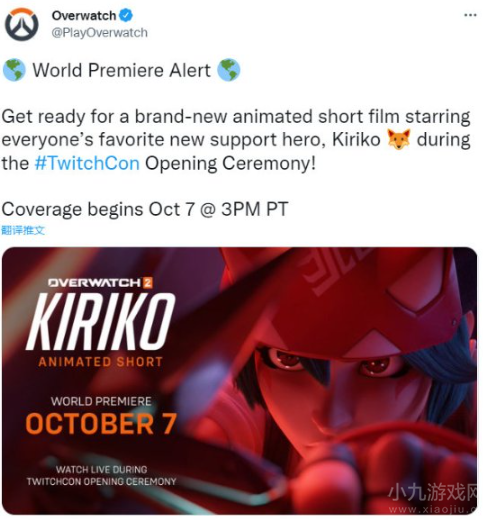Open the @PlayOverwatch handle link

tap(99, 33)
